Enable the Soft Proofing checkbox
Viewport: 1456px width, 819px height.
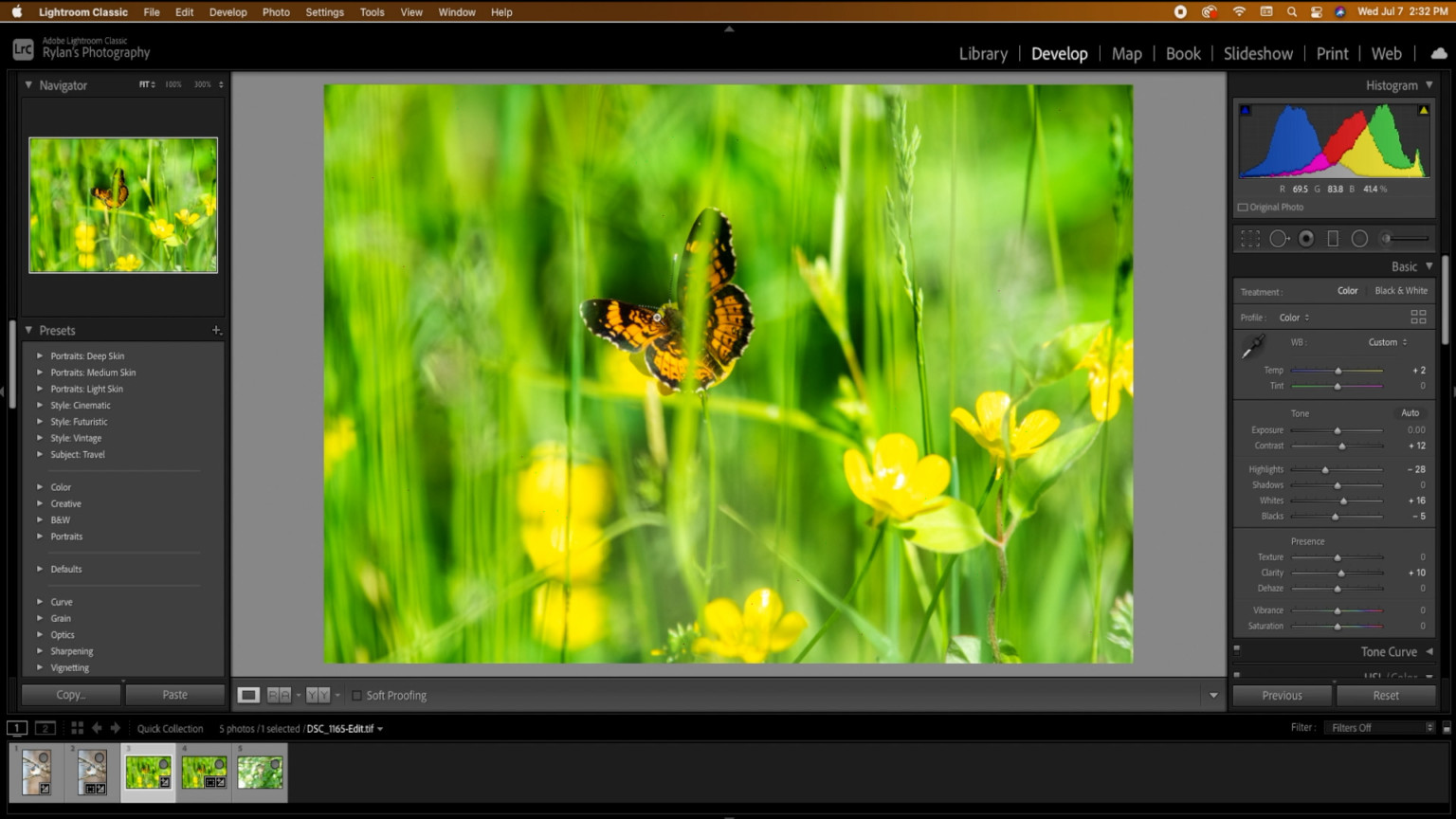click(x=356, y=696)
